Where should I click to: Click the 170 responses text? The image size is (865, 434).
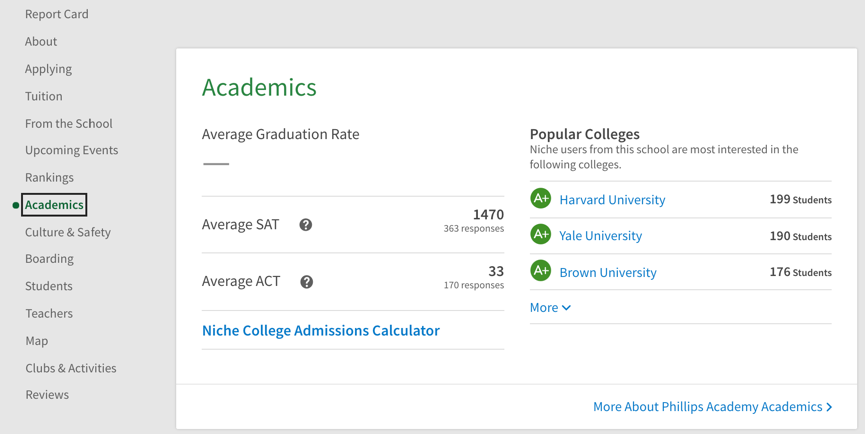coord(474,285)
